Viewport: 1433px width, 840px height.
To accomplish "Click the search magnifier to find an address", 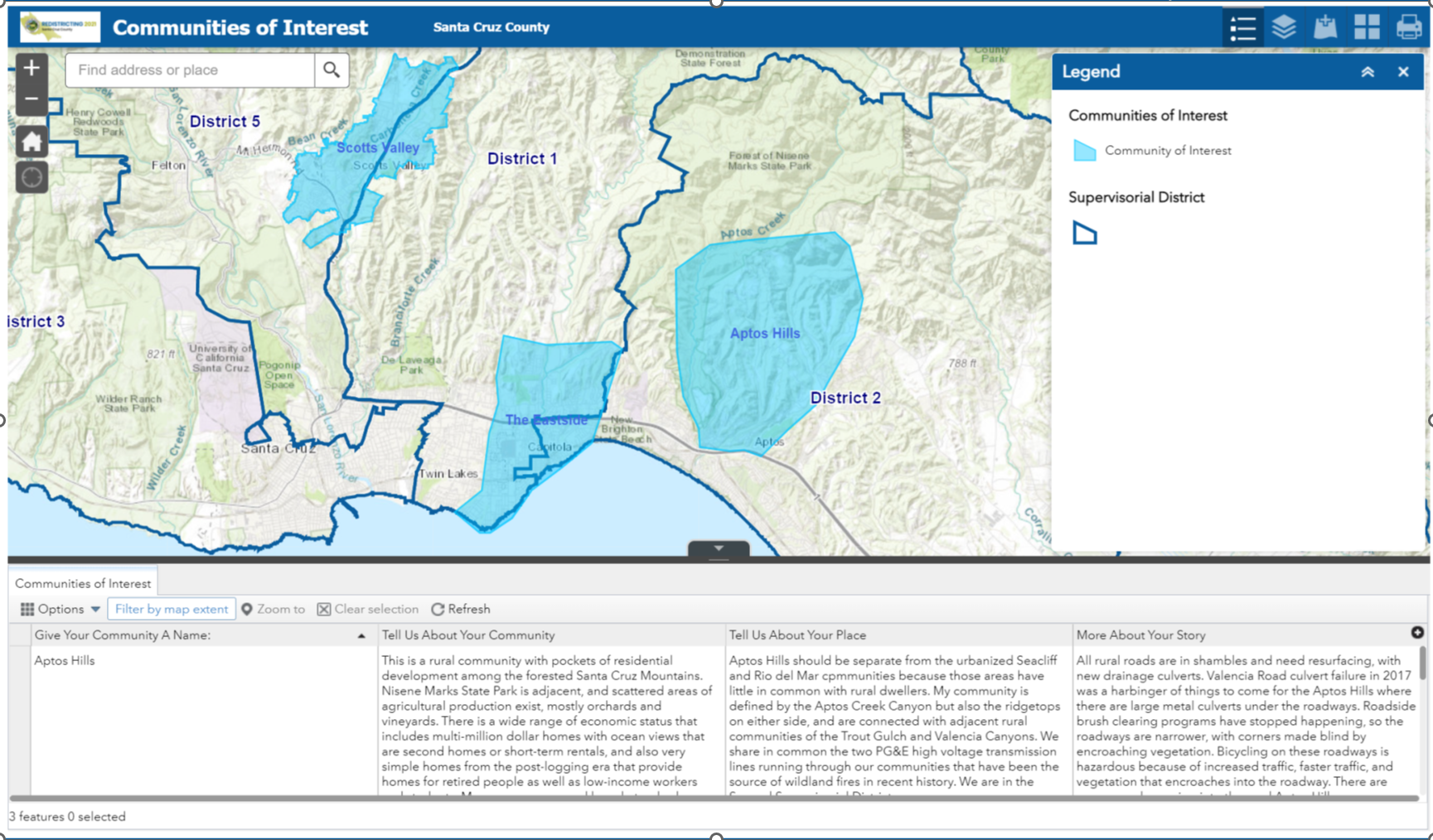I will click(332, 70).
